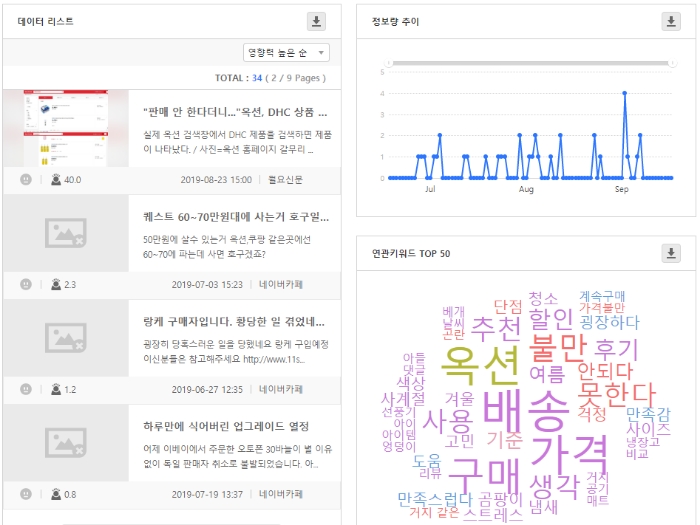
Task: Select the 가격 keyword in the word cloud
Action: click(568, 449)
